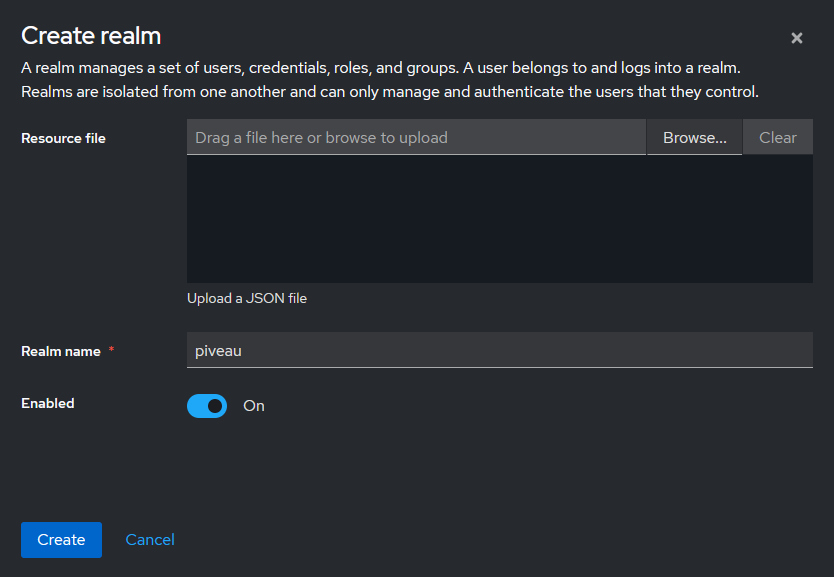The height and width of the screenshot is (577, 834).
Task: Click the 'Realms are isolated' description line
Action: [390, 92]
